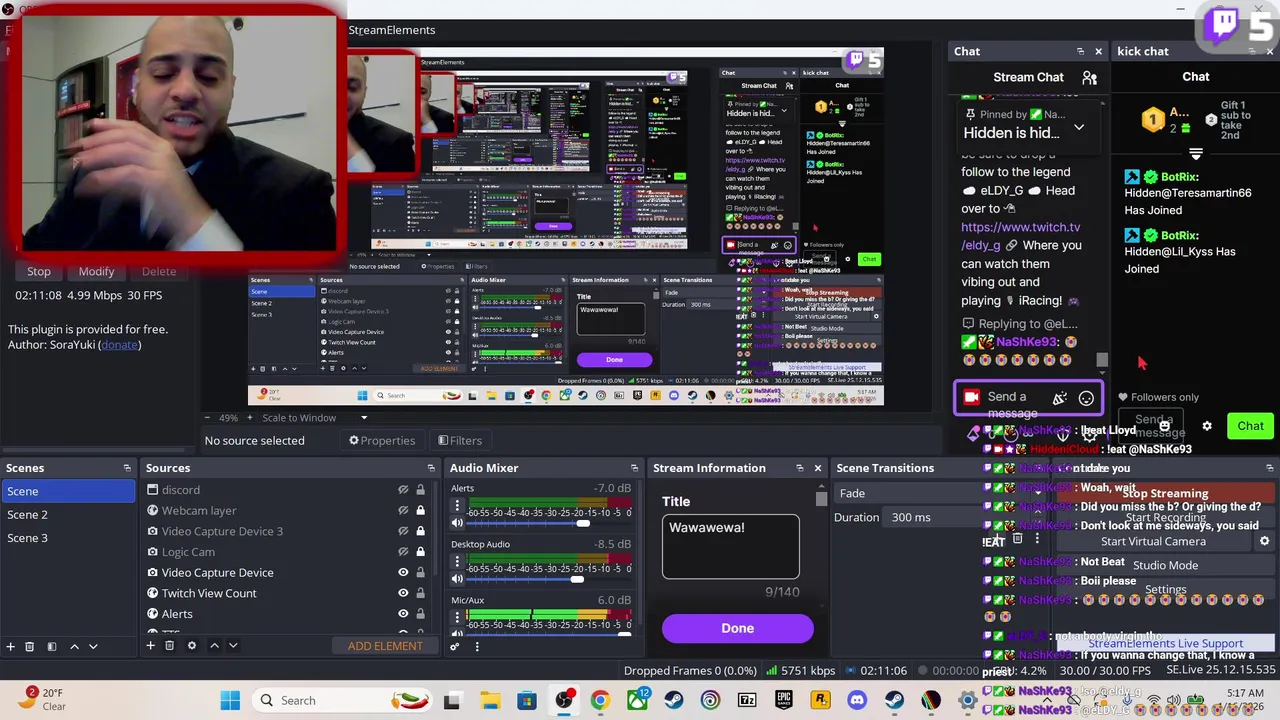Pop out the Stream Information dock
1280x720 pixels.
pyautogui.click(x=799, y=468)
